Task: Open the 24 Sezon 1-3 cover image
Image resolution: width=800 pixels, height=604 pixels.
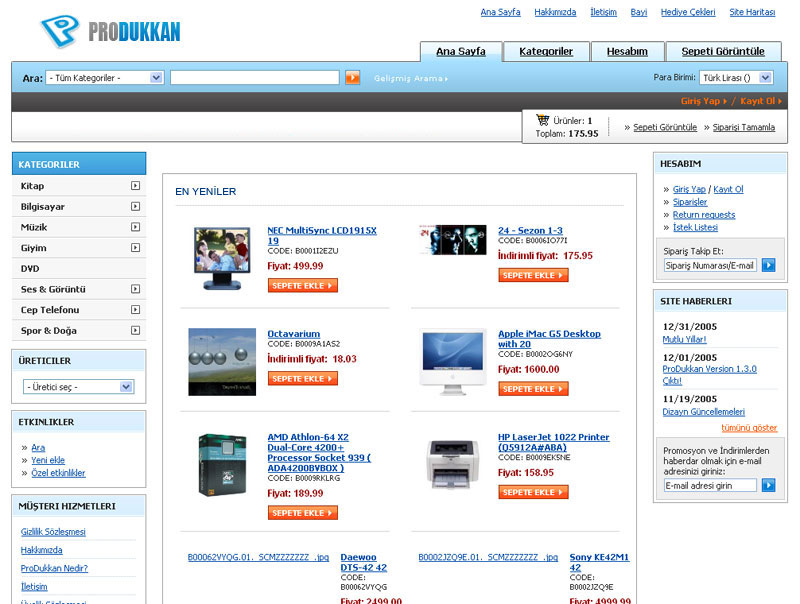Action: coord(453,240)
